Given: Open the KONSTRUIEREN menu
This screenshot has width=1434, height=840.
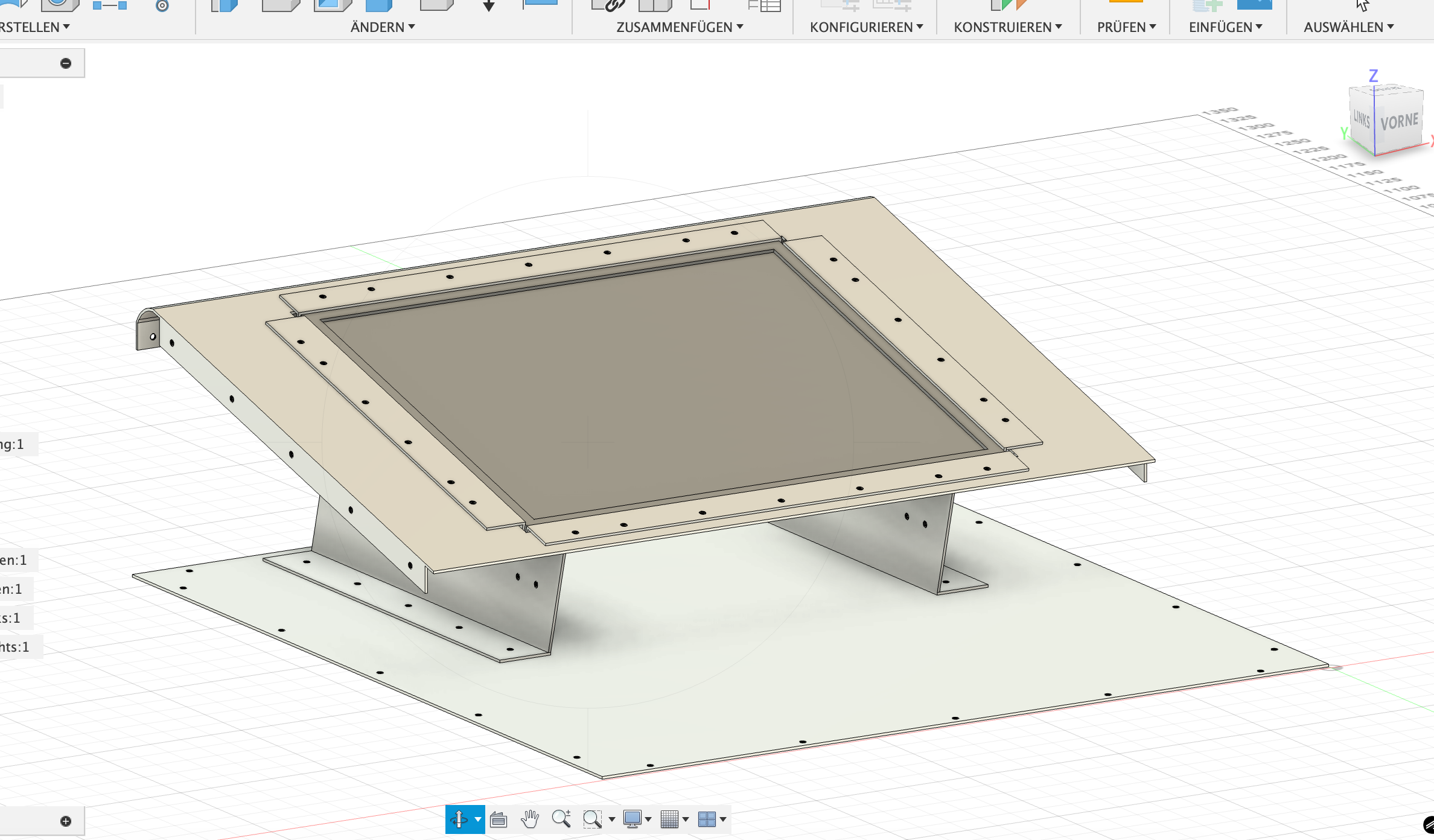Looking at the screenshot, I should (x=1007, y=27).
